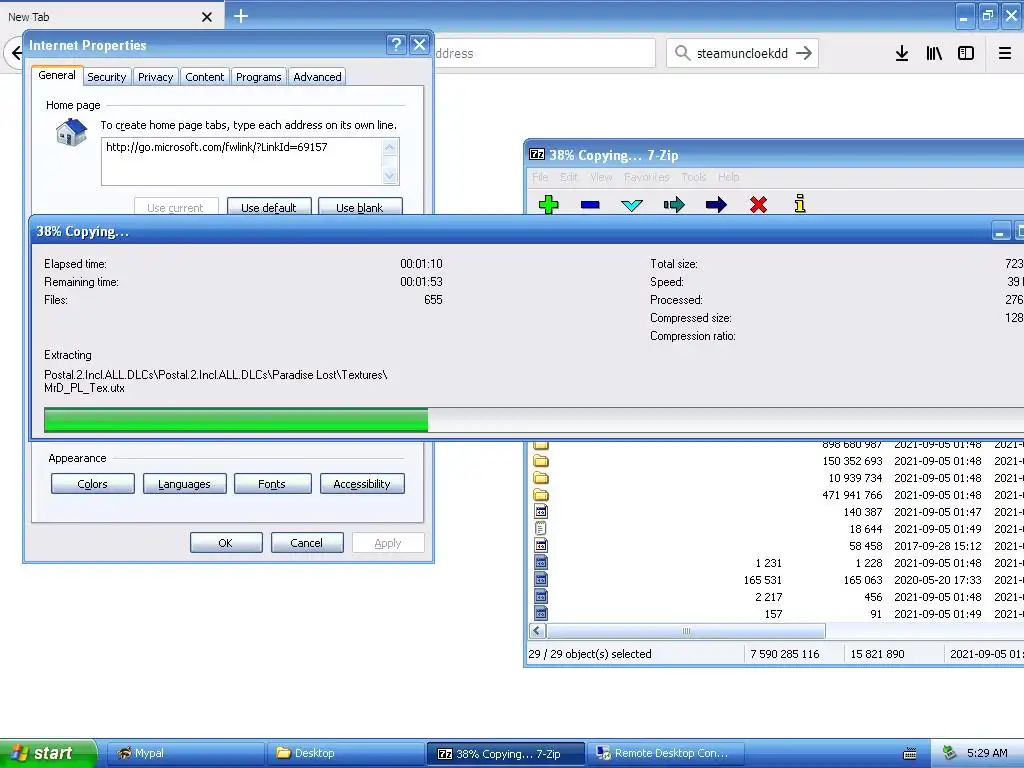Click Cancel in Internet Properties

tap(306, 543)
